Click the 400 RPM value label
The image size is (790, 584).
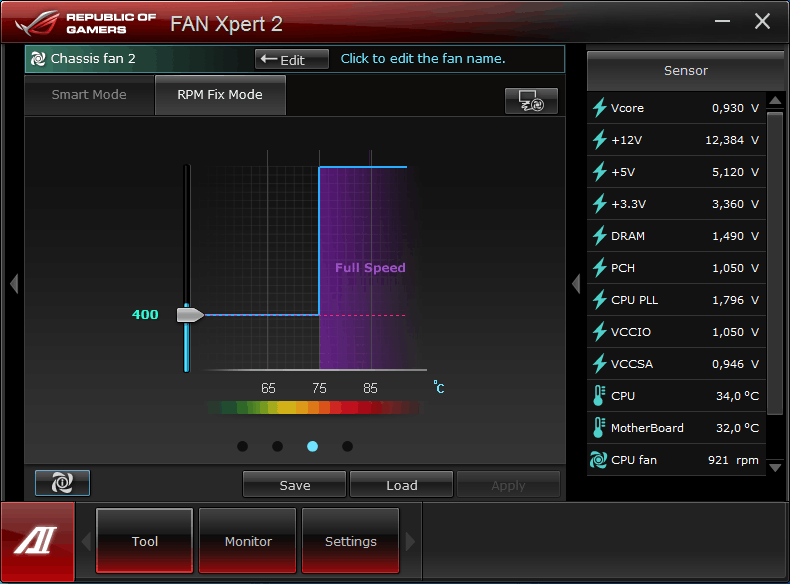pyautogui.click(x=145, y=314)
